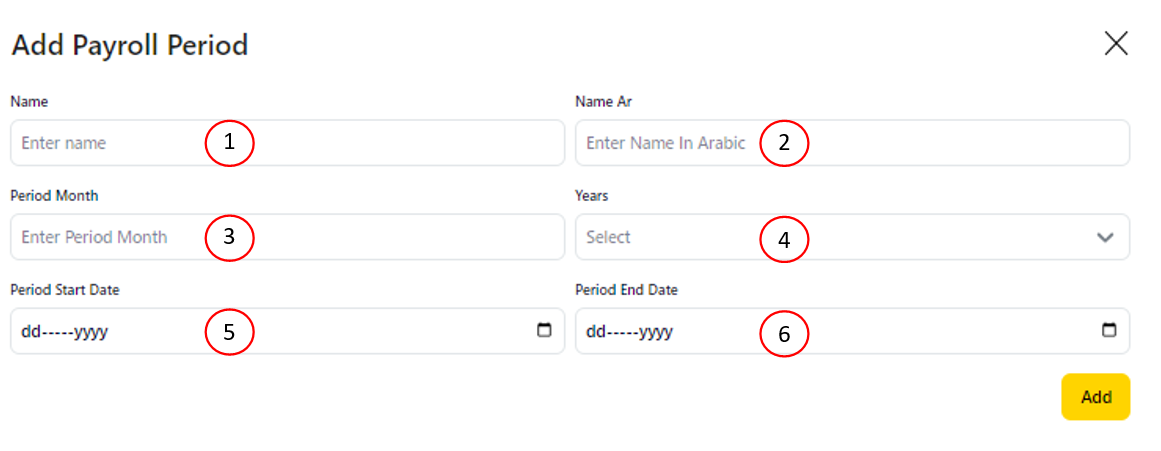Open calendar picker for Period Start Date

click(544, 331)
